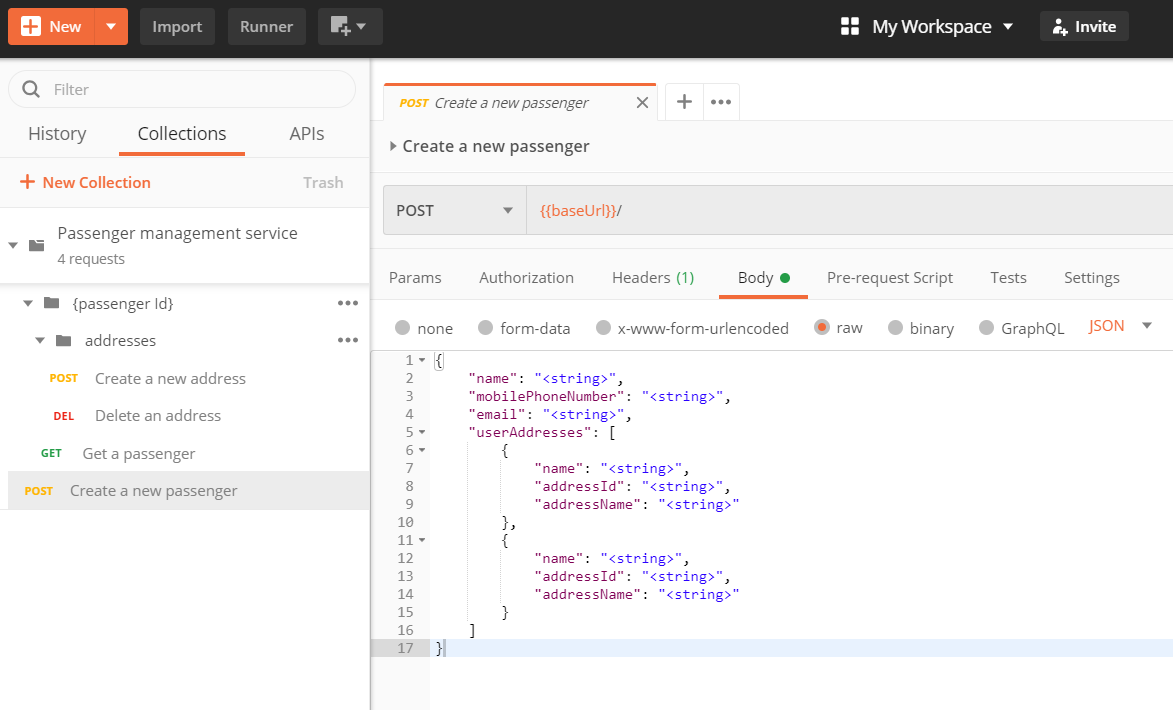Viewport: 1173px width, 710px height.
Task: Select the Create a new passenger request tab
Action: coord(512,102)
